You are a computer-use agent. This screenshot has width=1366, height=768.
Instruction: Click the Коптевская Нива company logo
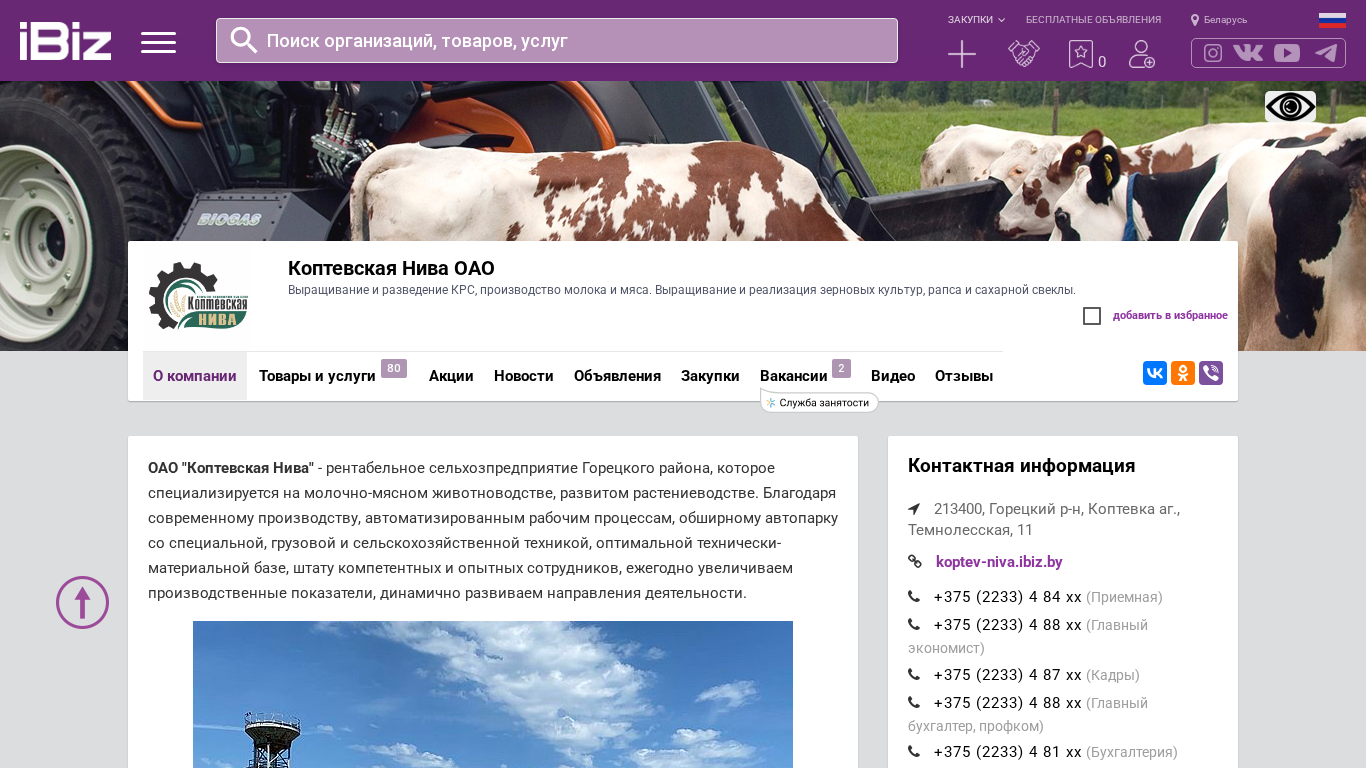198,296
